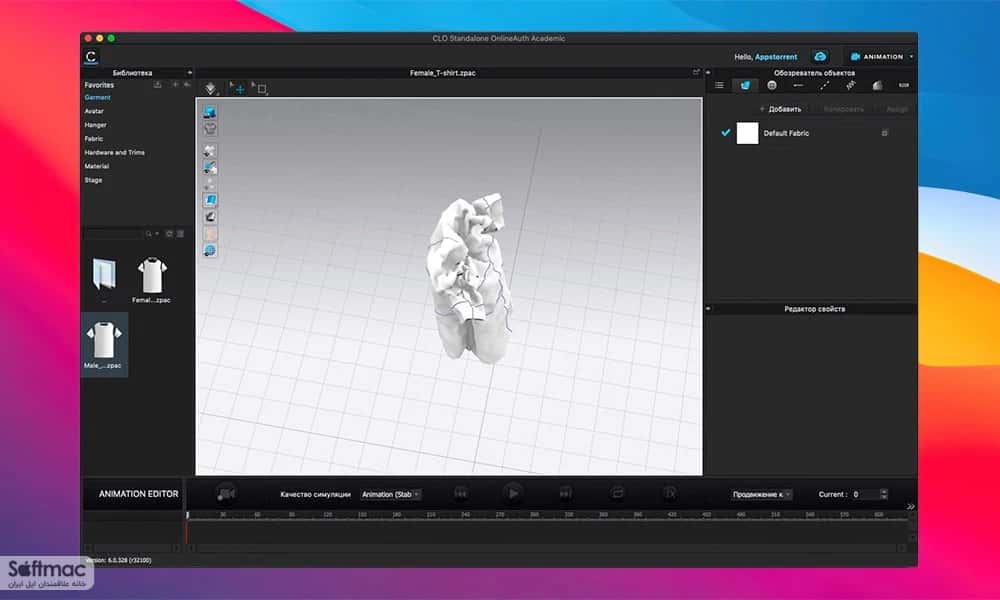Click the Default Fabric white color swatch

click(x=747, y=133)
